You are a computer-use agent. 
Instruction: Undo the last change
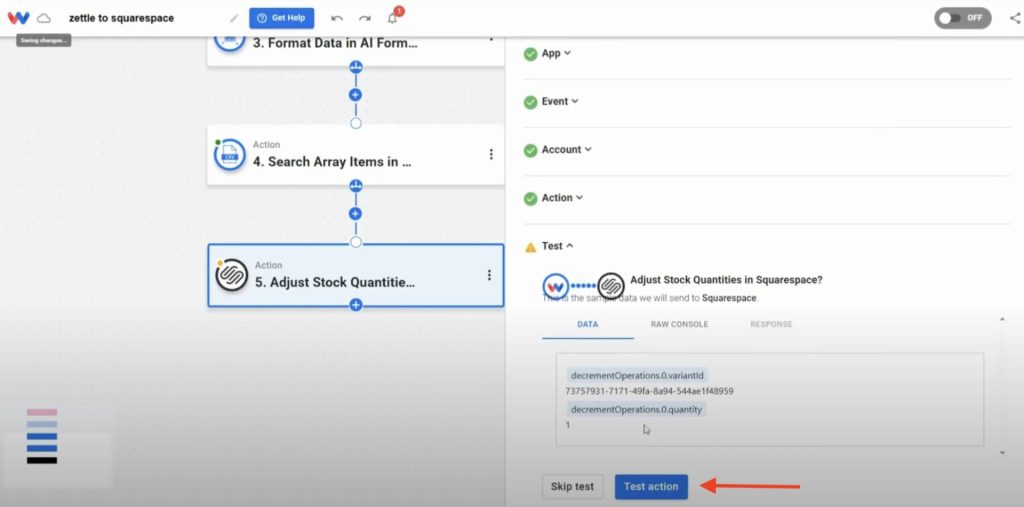(x=337, y=18)
